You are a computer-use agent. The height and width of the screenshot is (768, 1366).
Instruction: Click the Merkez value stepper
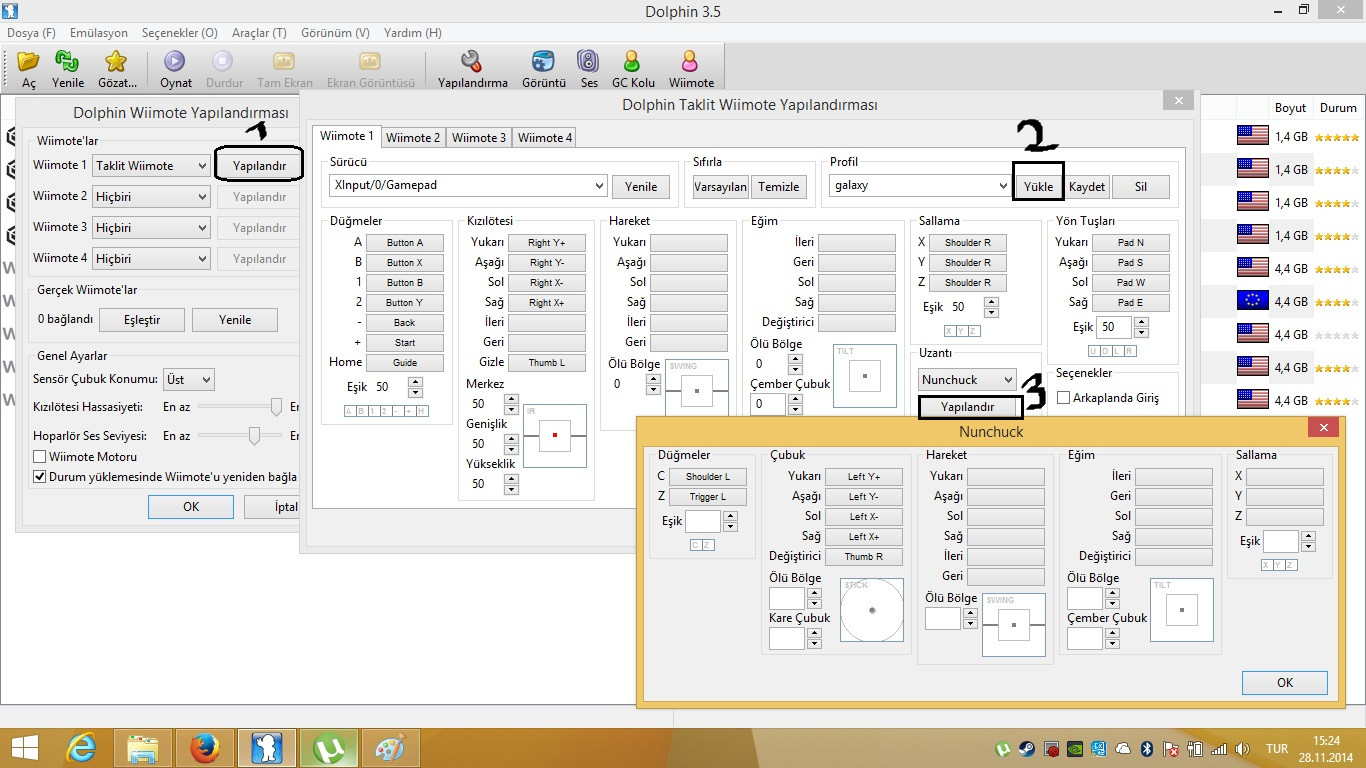point(511,404)
